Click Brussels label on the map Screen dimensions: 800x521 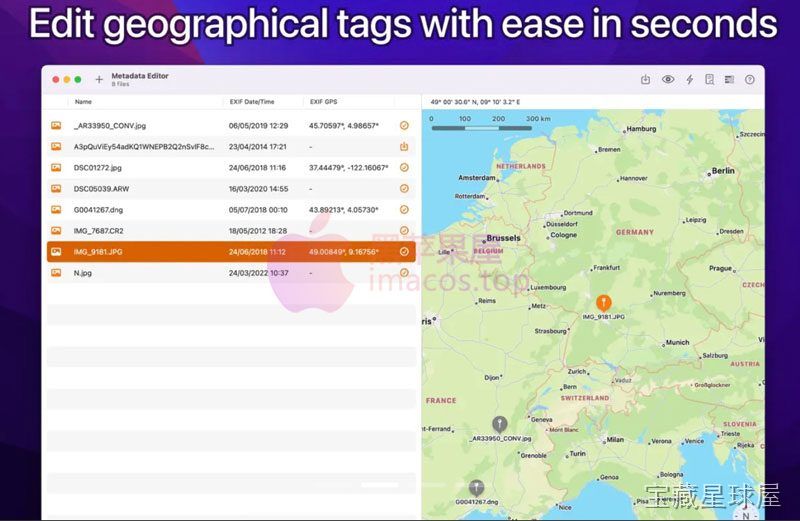503,238
